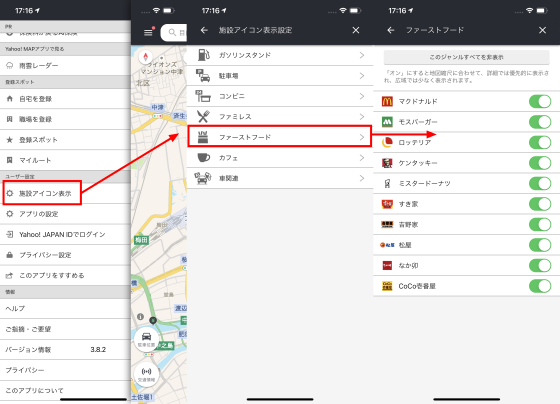560x404 pixels.
Task: Toggle the マクドナルド switch off
Action: tap(540, 101)
